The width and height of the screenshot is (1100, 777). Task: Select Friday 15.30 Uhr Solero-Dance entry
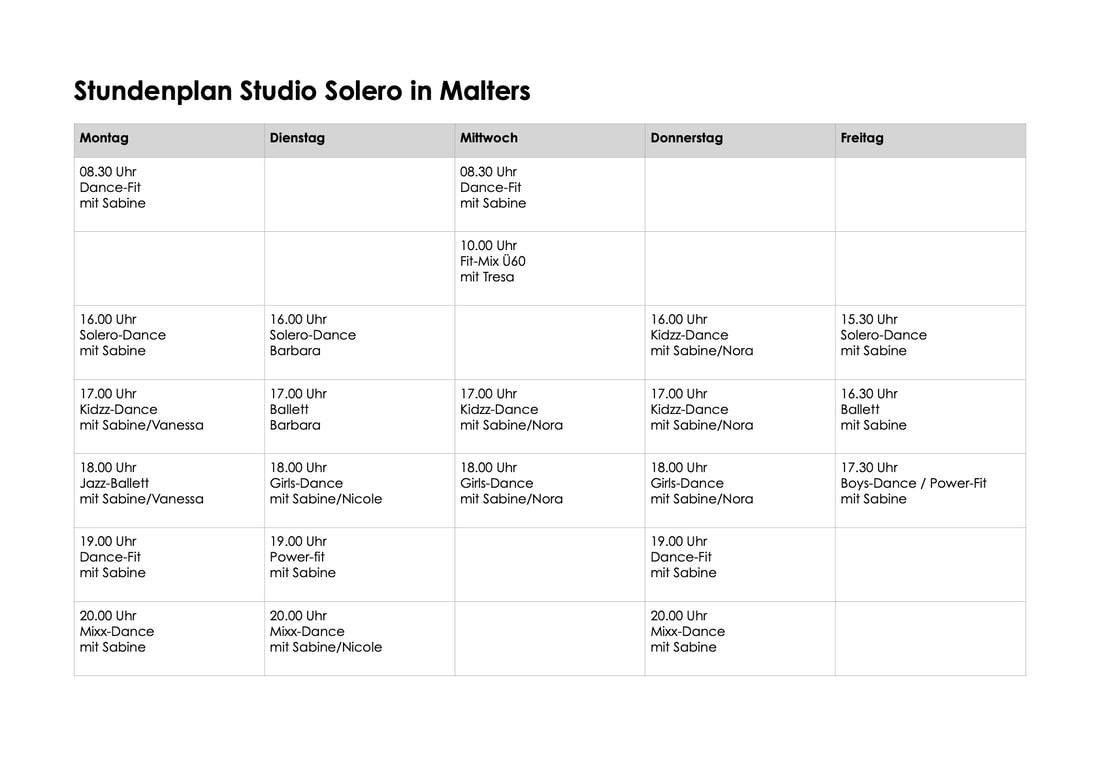click(930, 342)
